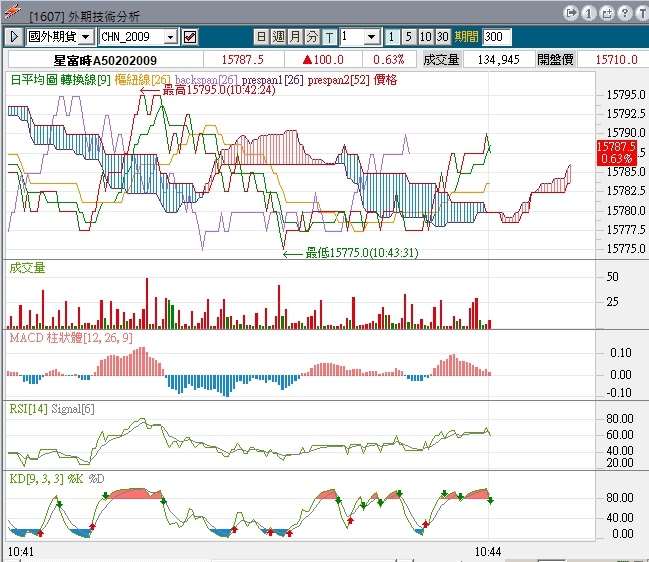Click the Signal[6] indicator label
Image resolution: width=649 pixels, height=562 pixels.
(x=73, y=409)
